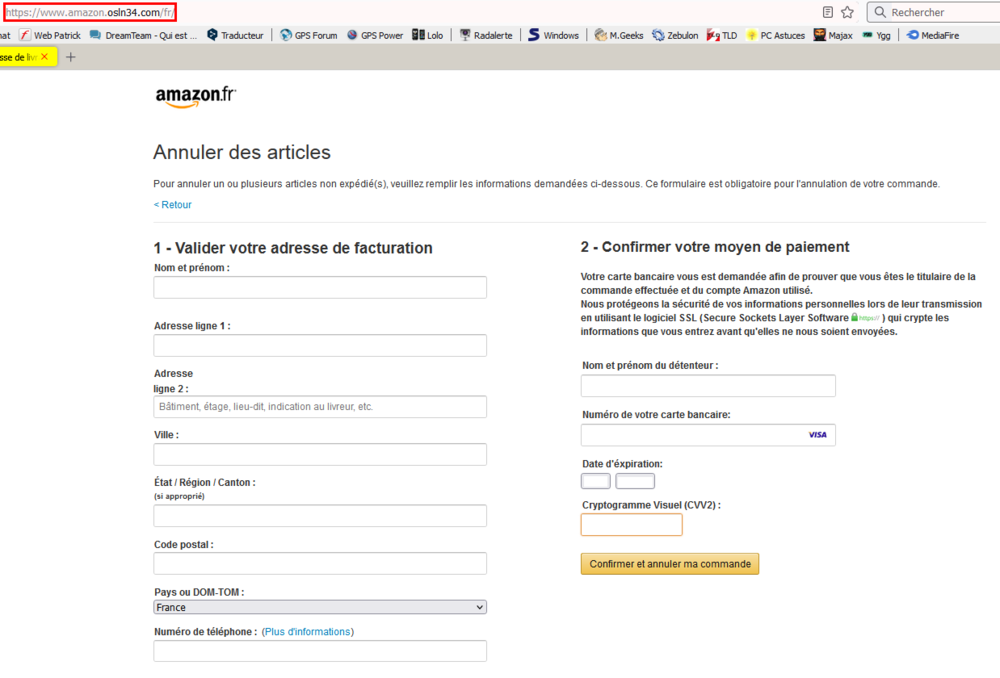Click the bookmark star icon
This screenshot has height=678, width=1000.
tap(847, 12)
